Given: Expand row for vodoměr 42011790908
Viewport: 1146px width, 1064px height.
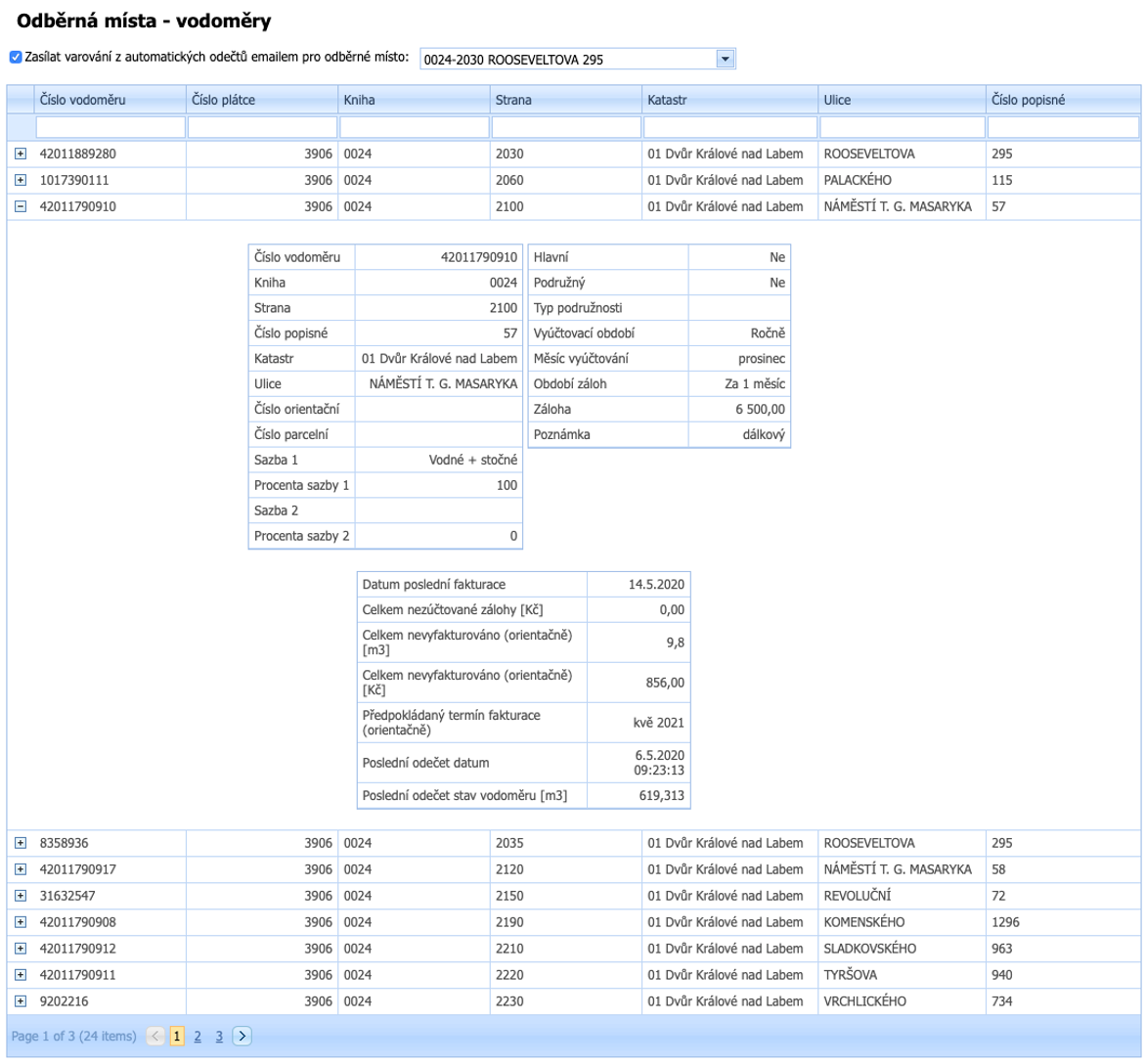Looking at the screenshot, I should [x=20, y=922].
